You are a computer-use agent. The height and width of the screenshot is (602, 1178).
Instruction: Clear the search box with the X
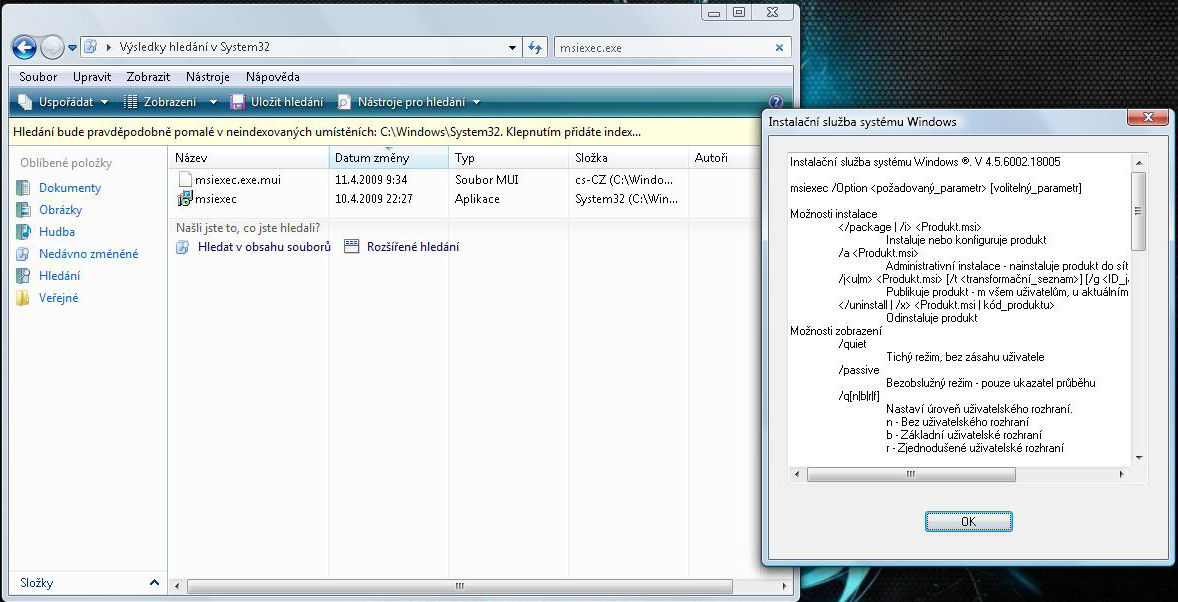click(780, 47)
